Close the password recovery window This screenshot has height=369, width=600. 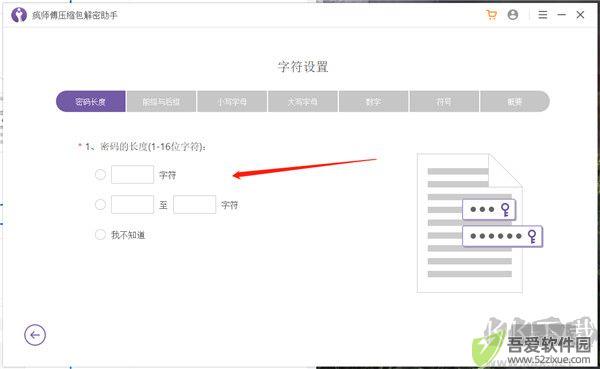tap(580, 15)
